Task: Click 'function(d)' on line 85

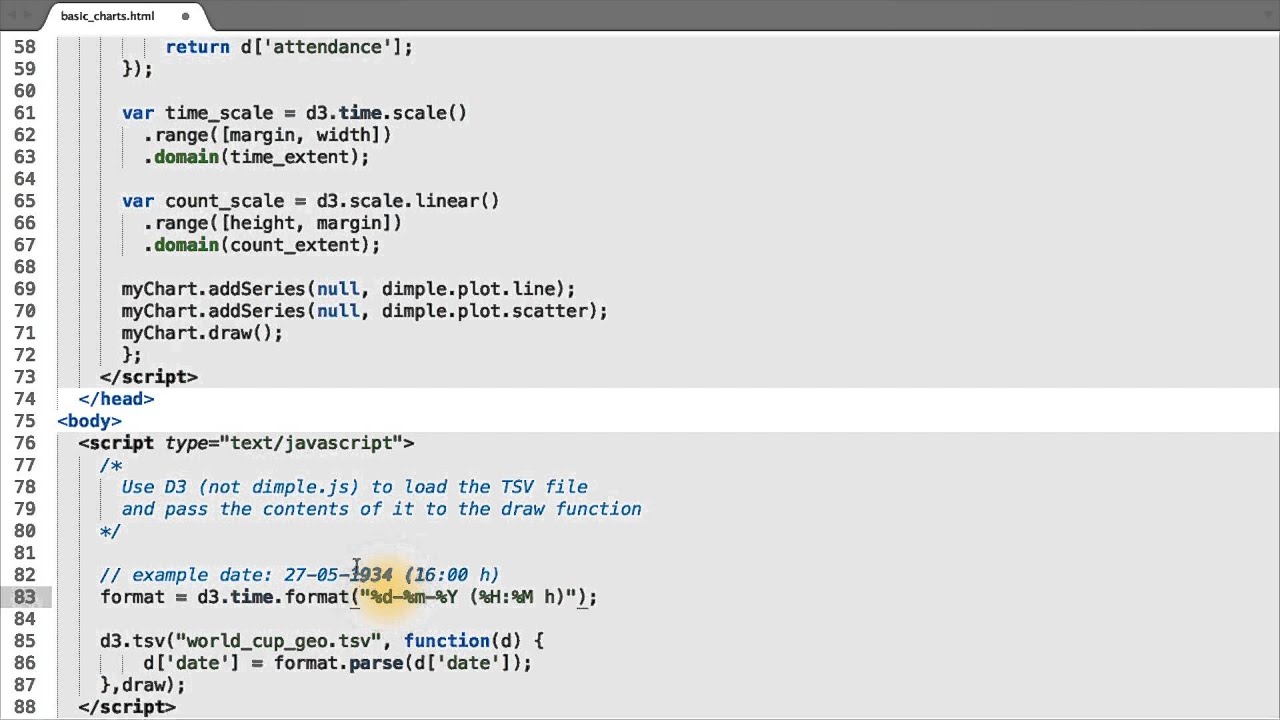Action: point(462,641)
